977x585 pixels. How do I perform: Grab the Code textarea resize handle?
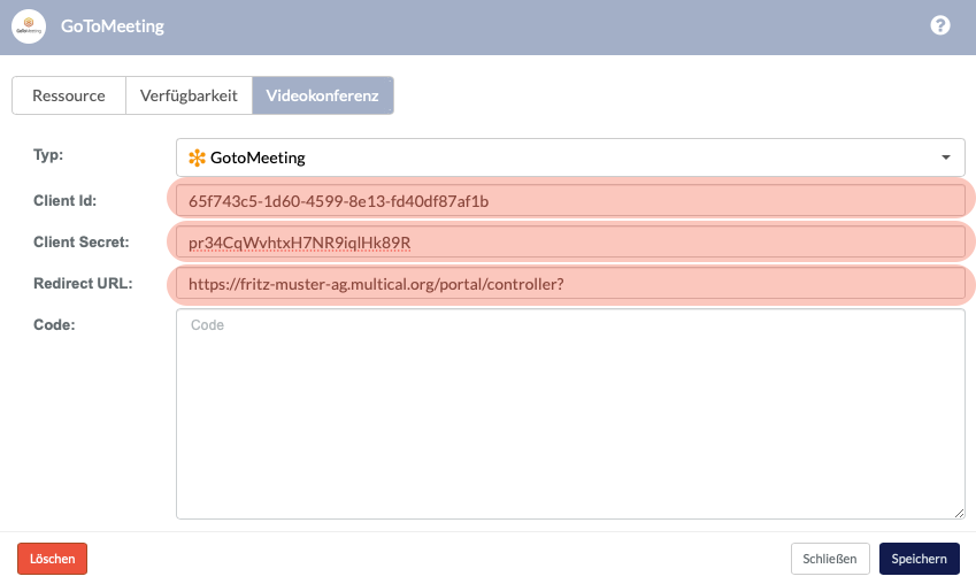click(x=959, y=513)
